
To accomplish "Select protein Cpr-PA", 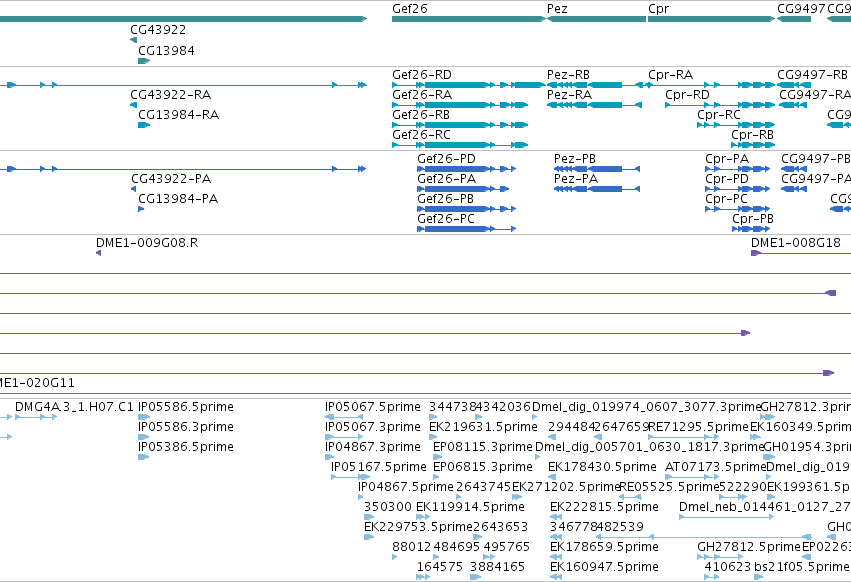I will (727, 159).
